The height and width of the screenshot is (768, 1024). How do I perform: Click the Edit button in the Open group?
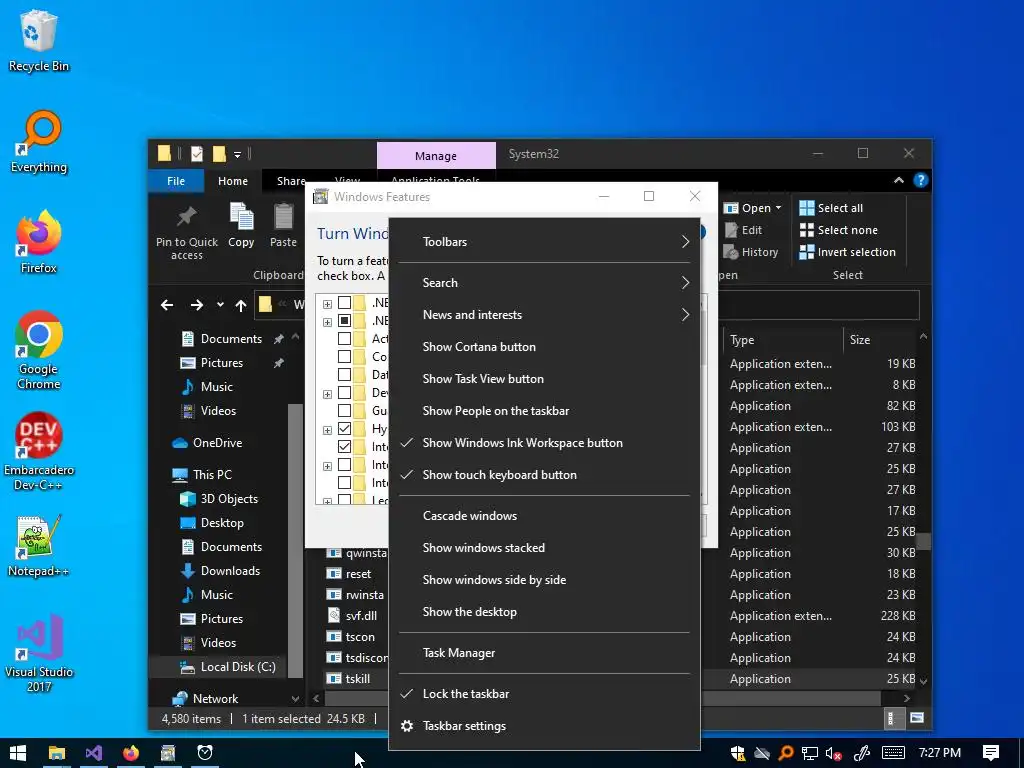[744, 230]
